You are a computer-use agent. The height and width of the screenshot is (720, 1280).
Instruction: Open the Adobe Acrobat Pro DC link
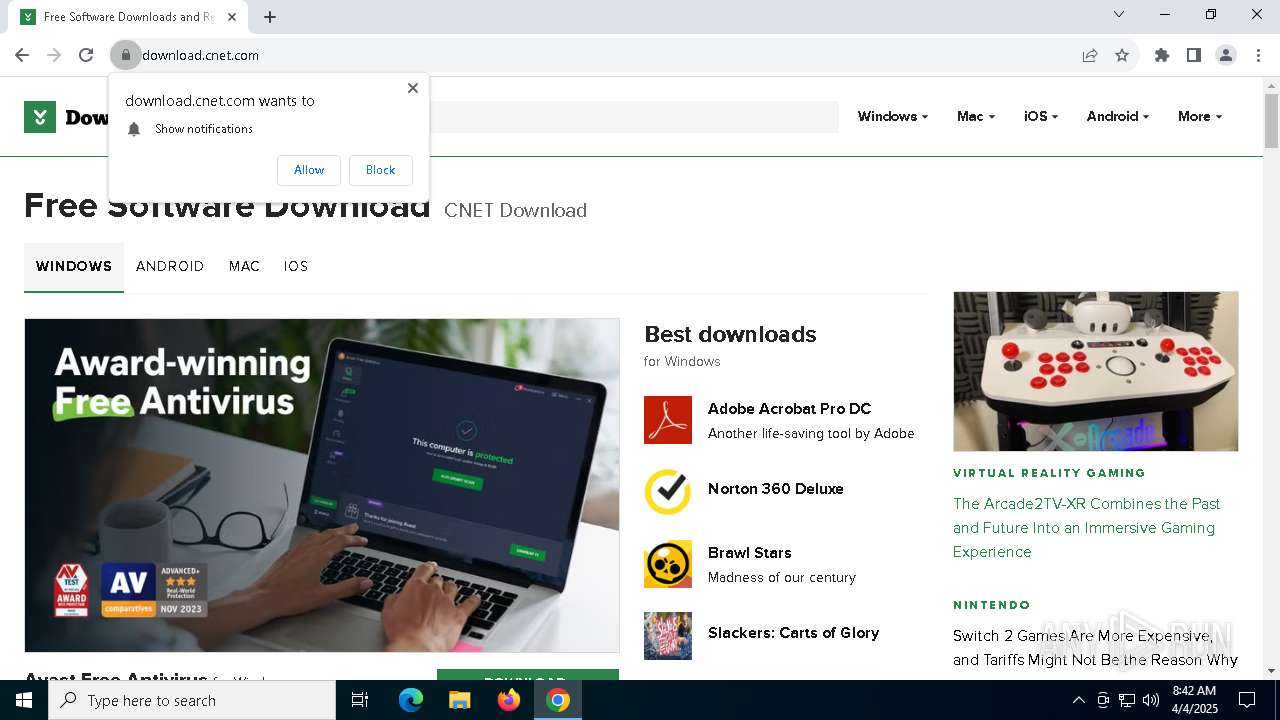[789, 409]
